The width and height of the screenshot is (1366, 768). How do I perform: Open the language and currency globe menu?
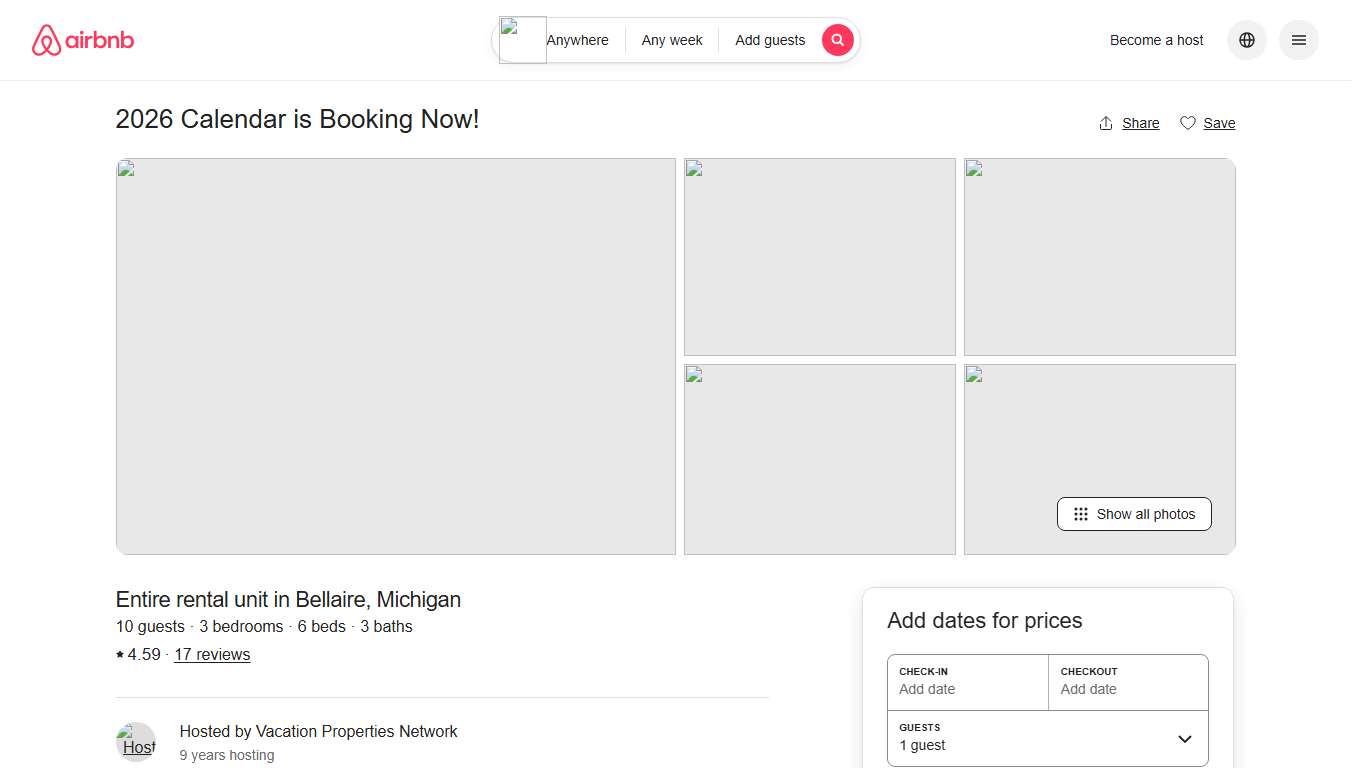[x=1246, y=40]
